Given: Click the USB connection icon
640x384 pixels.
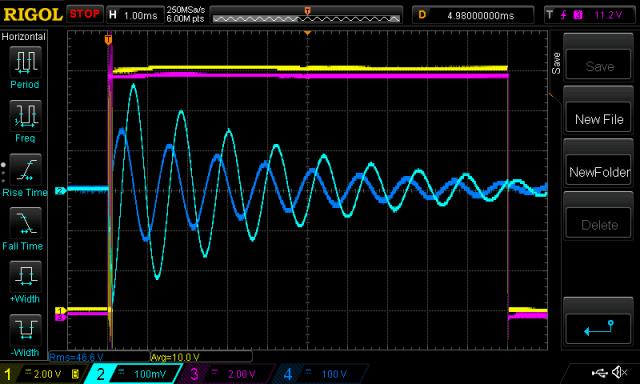Looking at the screenshot, I should (x=600, y=372).
